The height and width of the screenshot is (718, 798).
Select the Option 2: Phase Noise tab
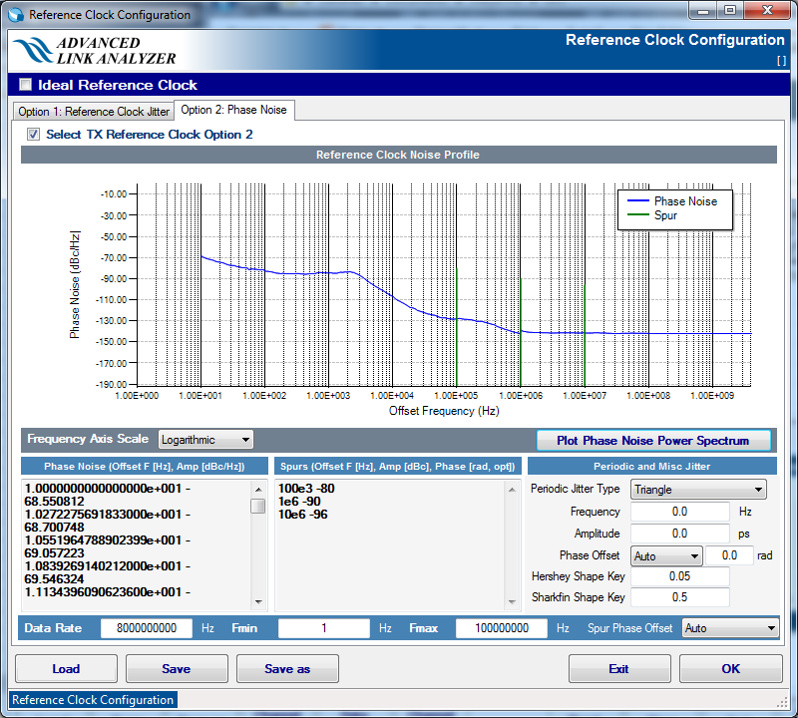pyautogui.click(x=234, y=111)
